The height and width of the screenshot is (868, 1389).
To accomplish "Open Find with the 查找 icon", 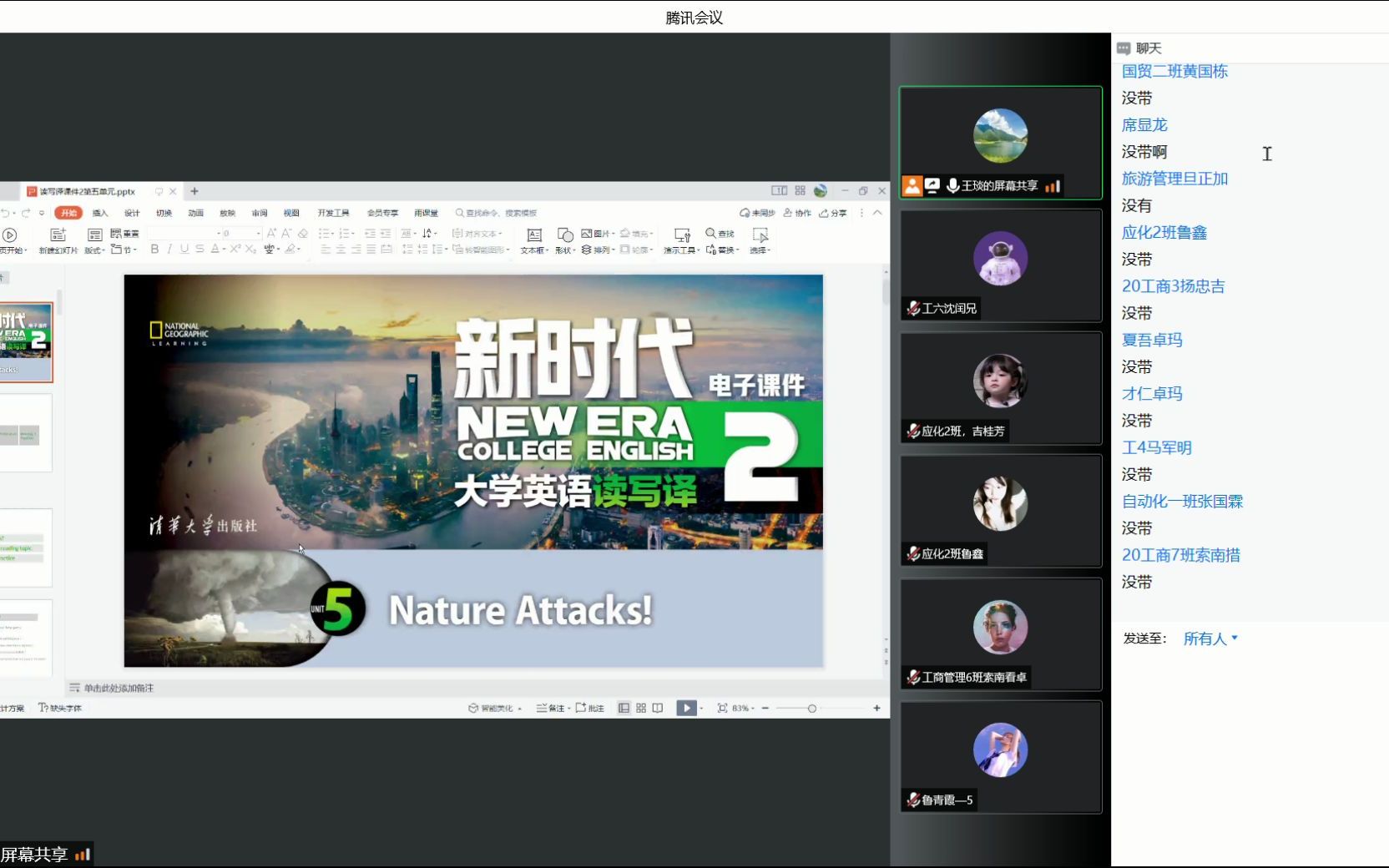I will [x=720, y=233].
